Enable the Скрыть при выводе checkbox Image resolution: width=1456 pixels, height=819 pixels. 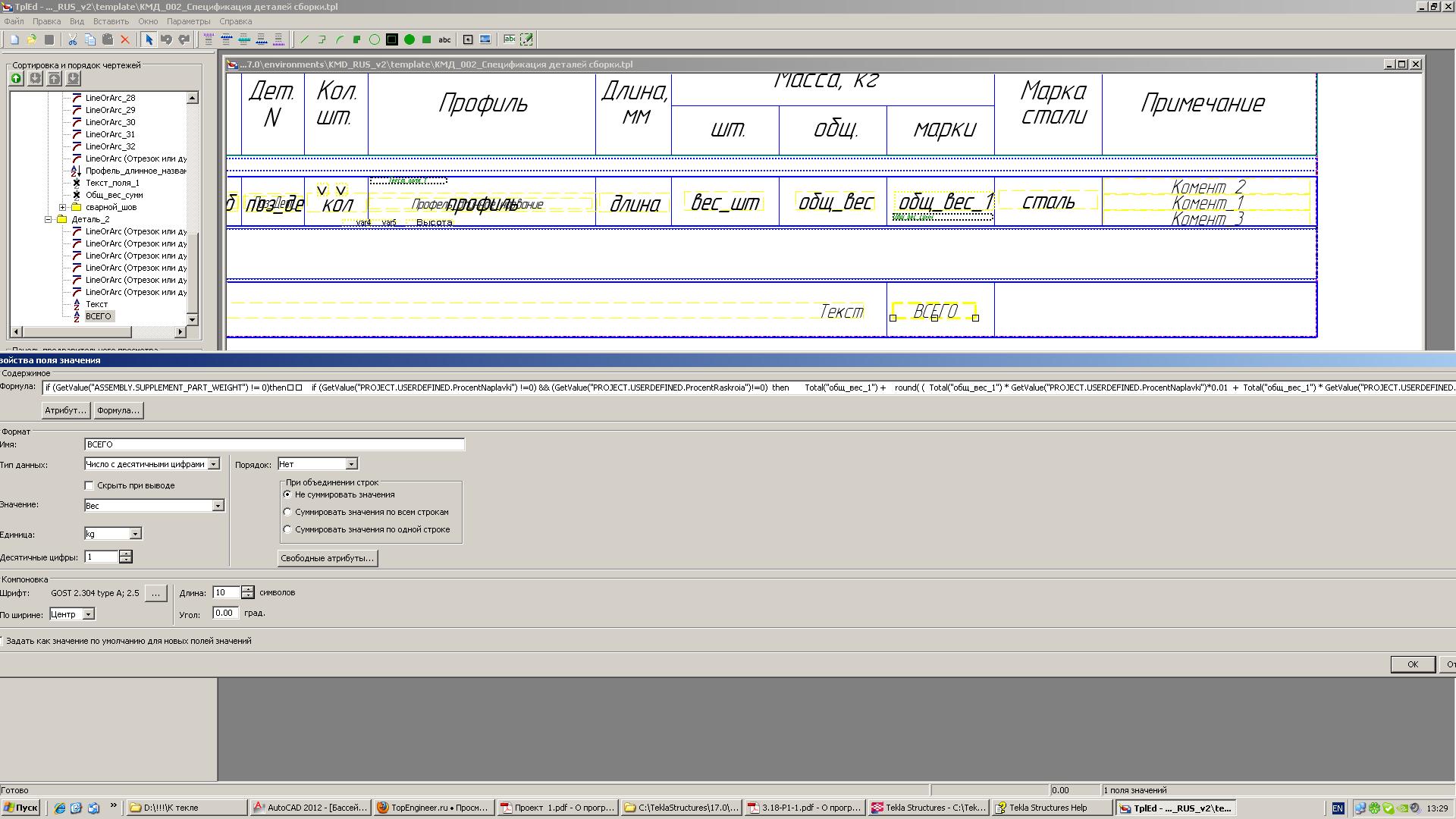click(89, 485)
